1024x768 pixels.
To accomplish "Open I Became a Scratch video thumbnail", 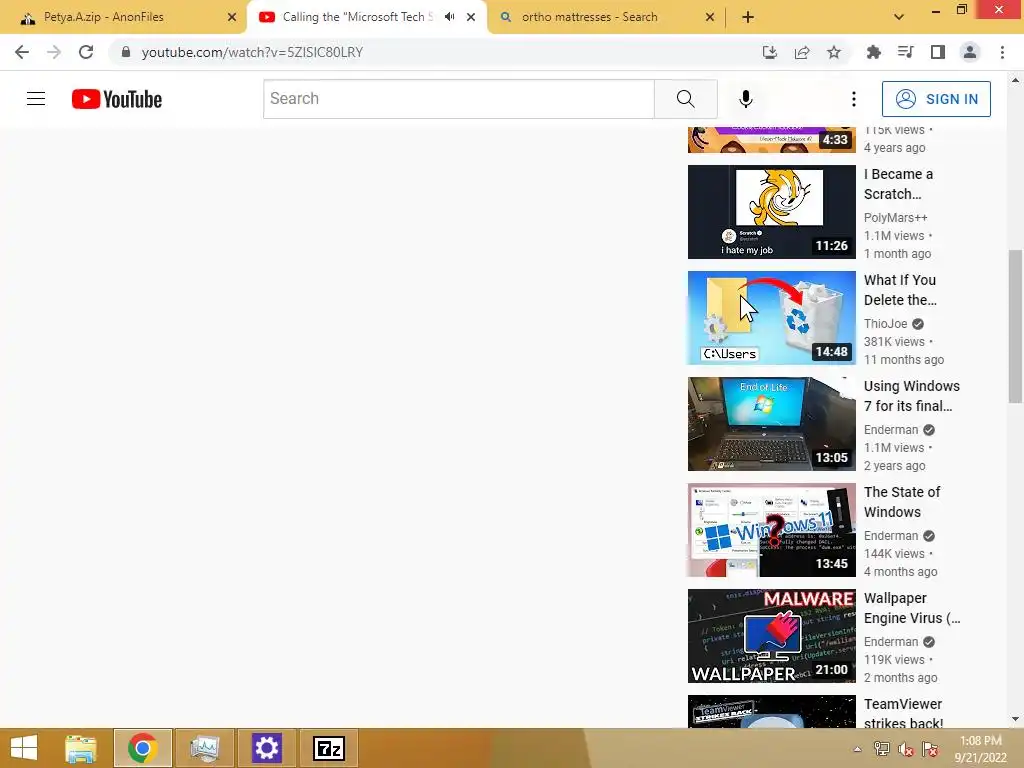I will [771, 212].
